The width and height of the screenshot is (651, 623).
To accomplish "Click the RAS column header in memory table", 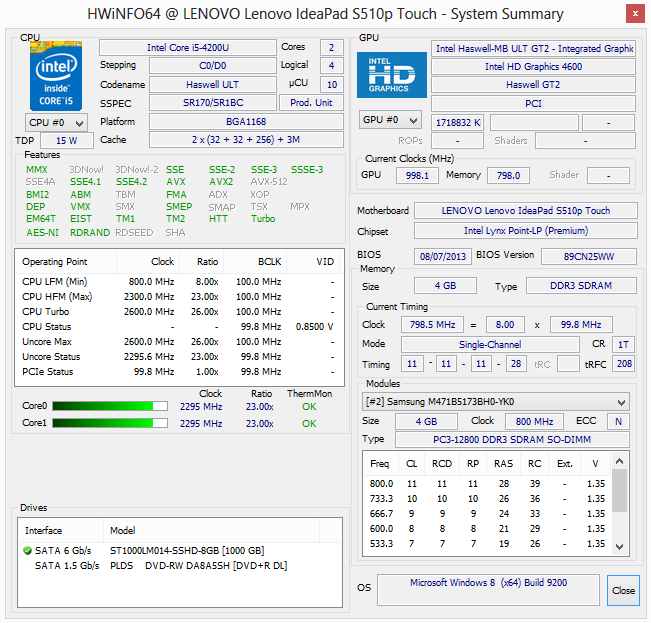I will pos(503,464).
